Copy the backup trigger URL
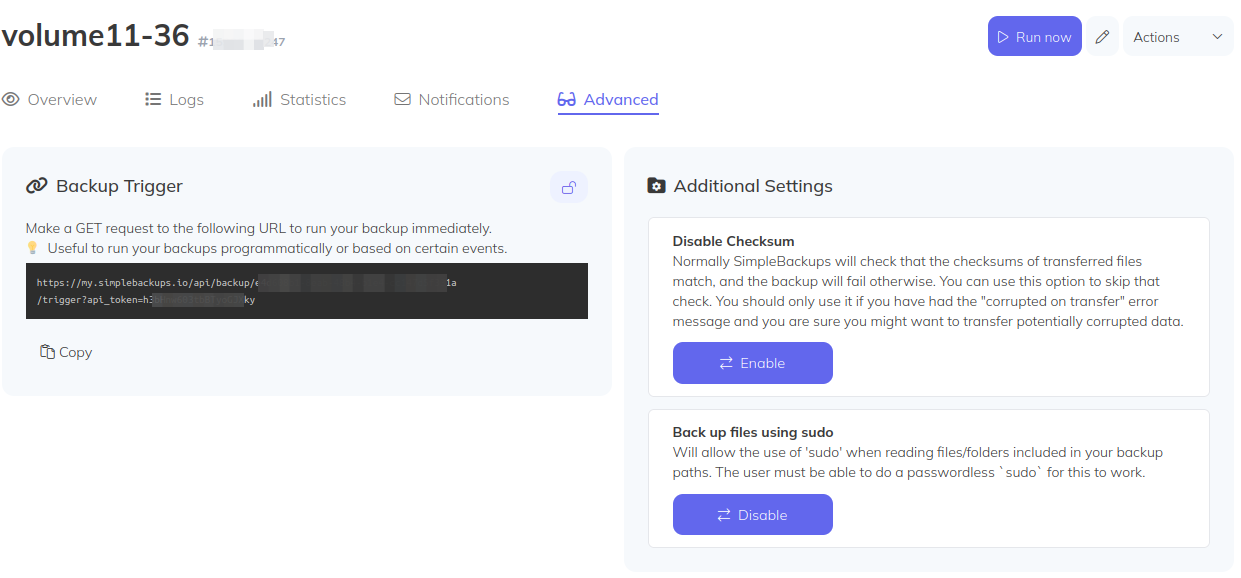Screen dimensions: 1241x578 point(66,352)
